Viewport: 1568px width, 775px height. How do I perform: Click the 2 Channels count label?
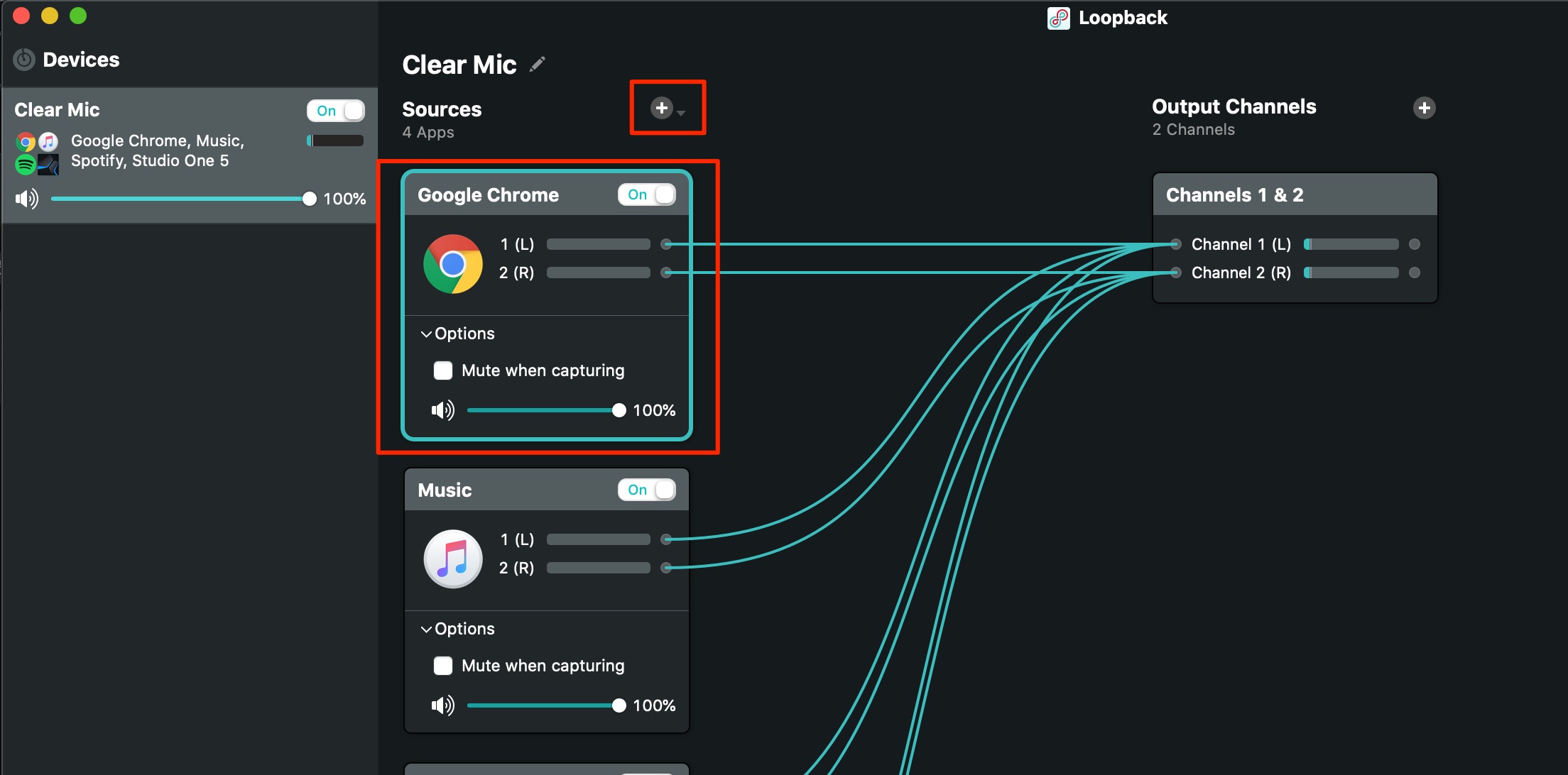pyautogui.click(x=1194, y=130)
